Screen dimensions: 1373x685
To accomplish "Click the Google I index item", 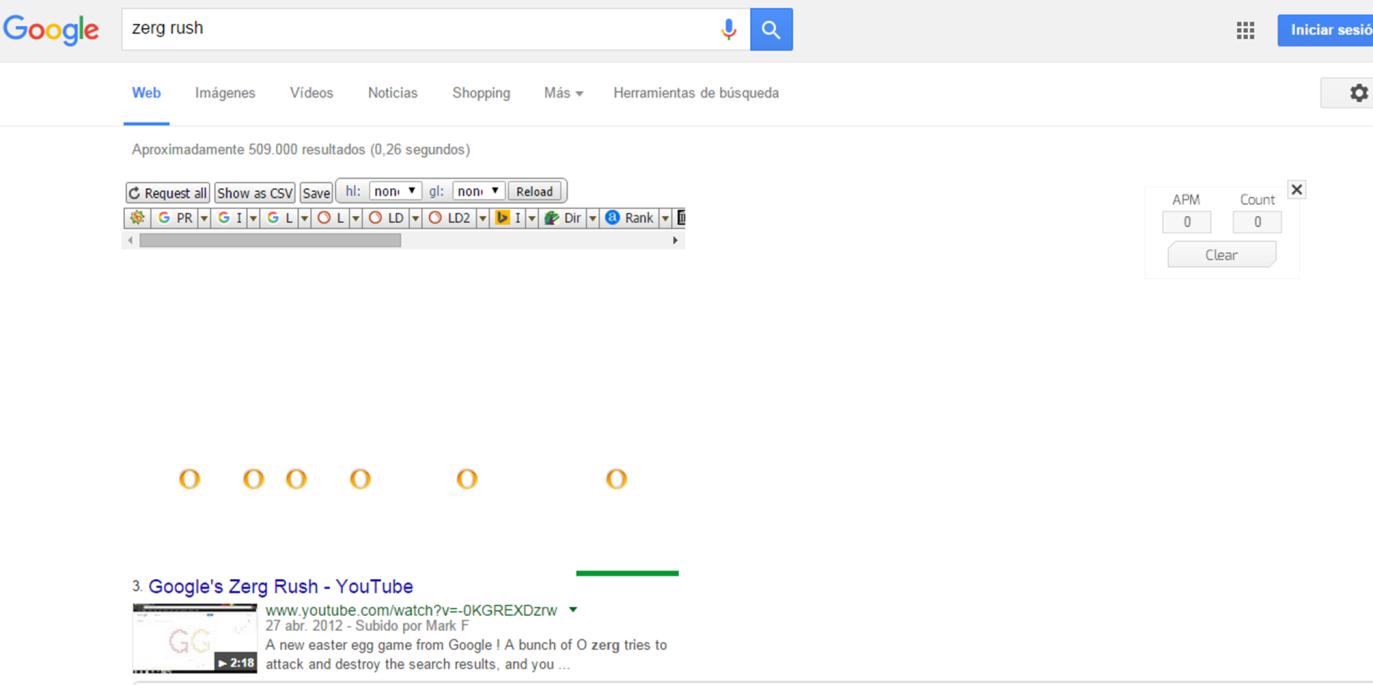I will (229, 217).
